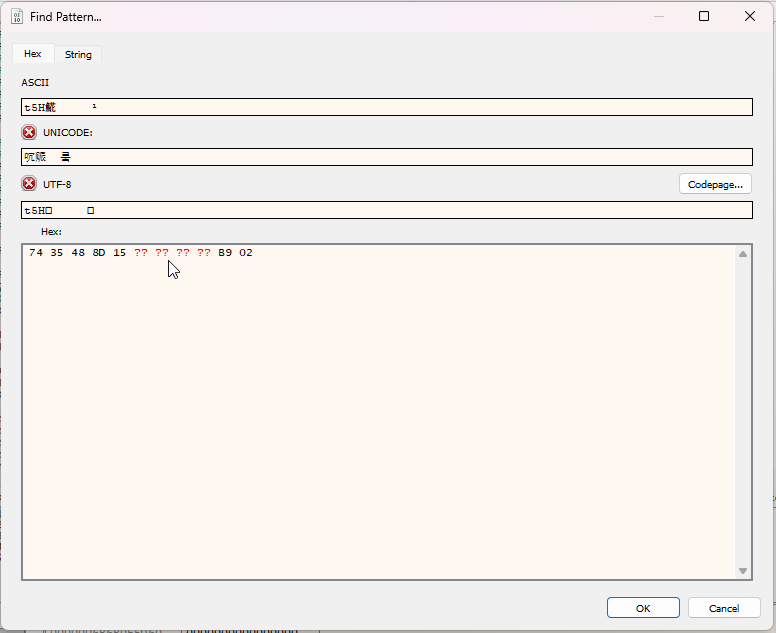776x633 pixels.
Task: Place cursor in the UTF-8 input field
Action: click(386, 210)
